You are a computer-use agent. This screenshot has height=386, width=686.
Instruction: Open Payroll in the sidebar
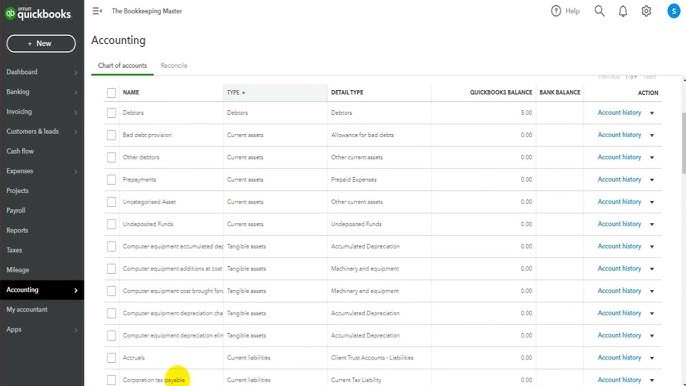click(x=16, y=211)
